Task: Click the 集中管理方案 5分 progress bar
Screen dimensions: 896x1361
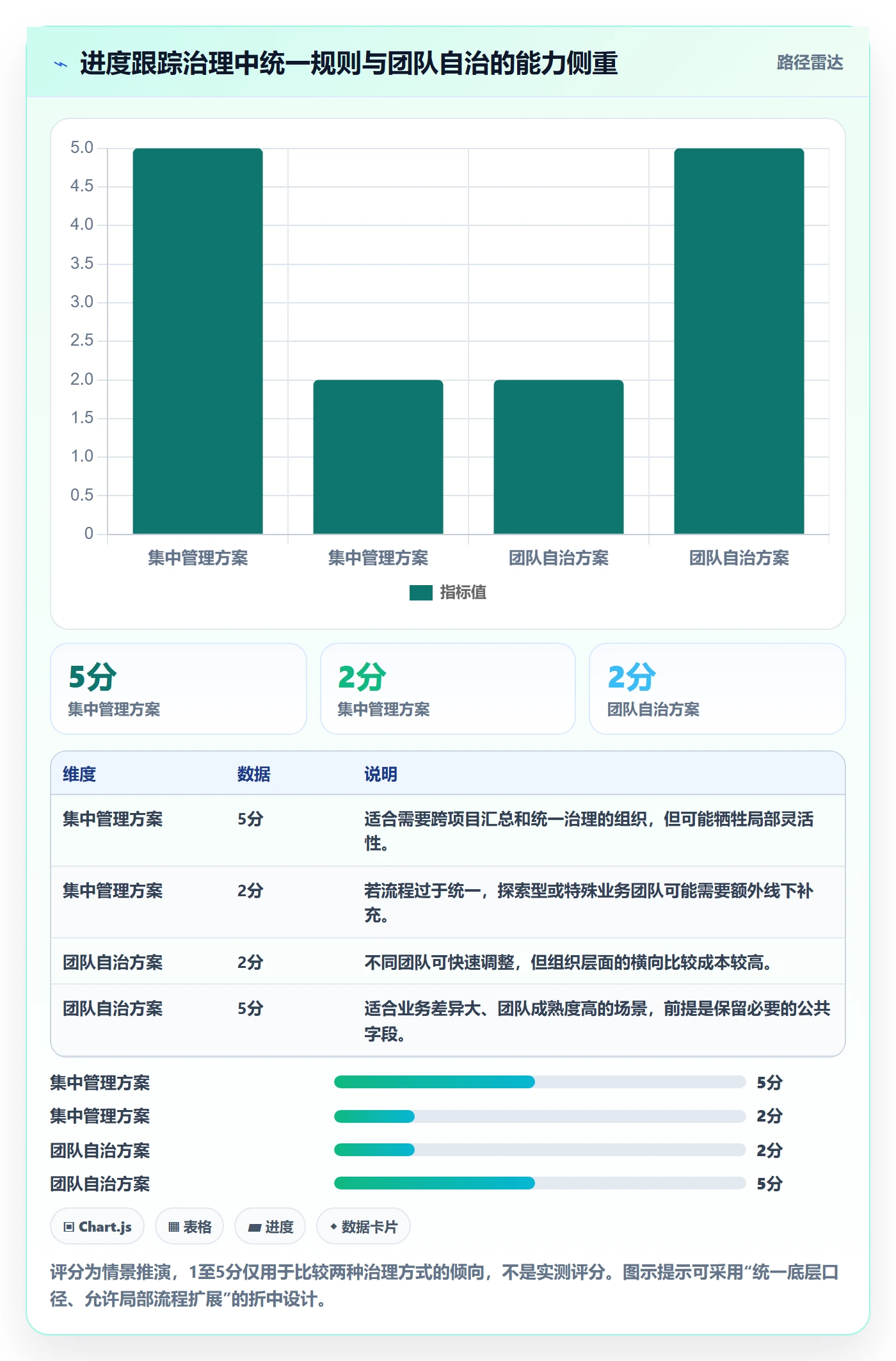Action: tap(540, 1082)
